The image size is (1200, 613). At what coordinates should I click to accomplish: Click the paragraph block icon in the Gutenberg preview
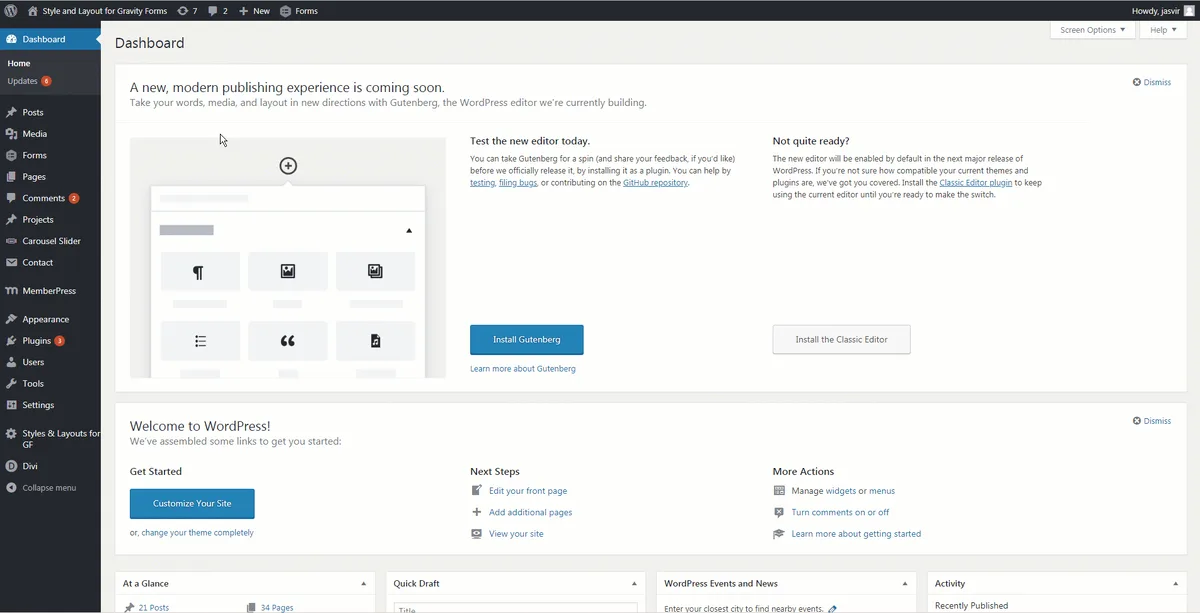click(199, 272)
